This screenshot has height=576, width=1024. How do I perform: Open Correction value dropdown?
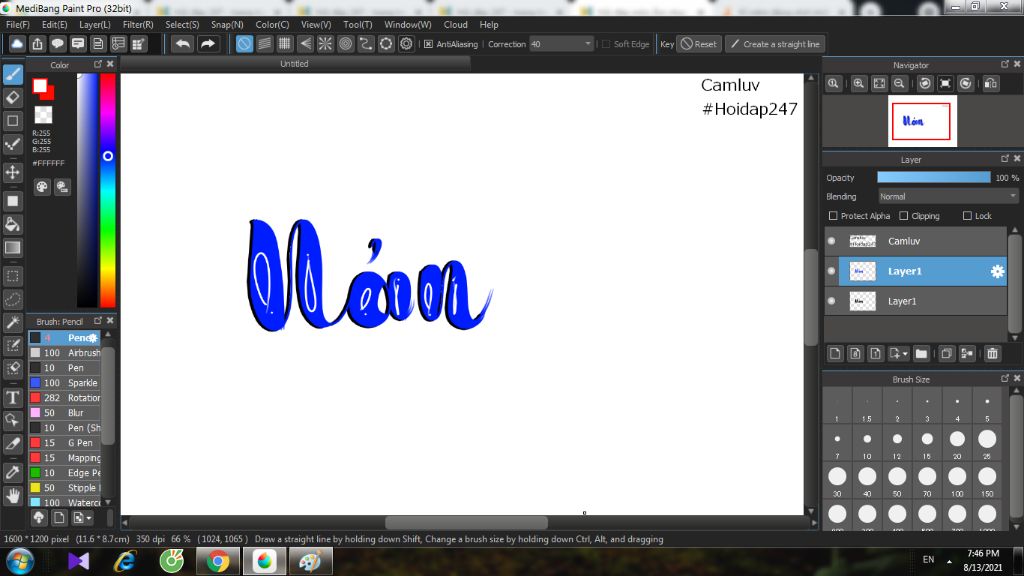point(561,44)
